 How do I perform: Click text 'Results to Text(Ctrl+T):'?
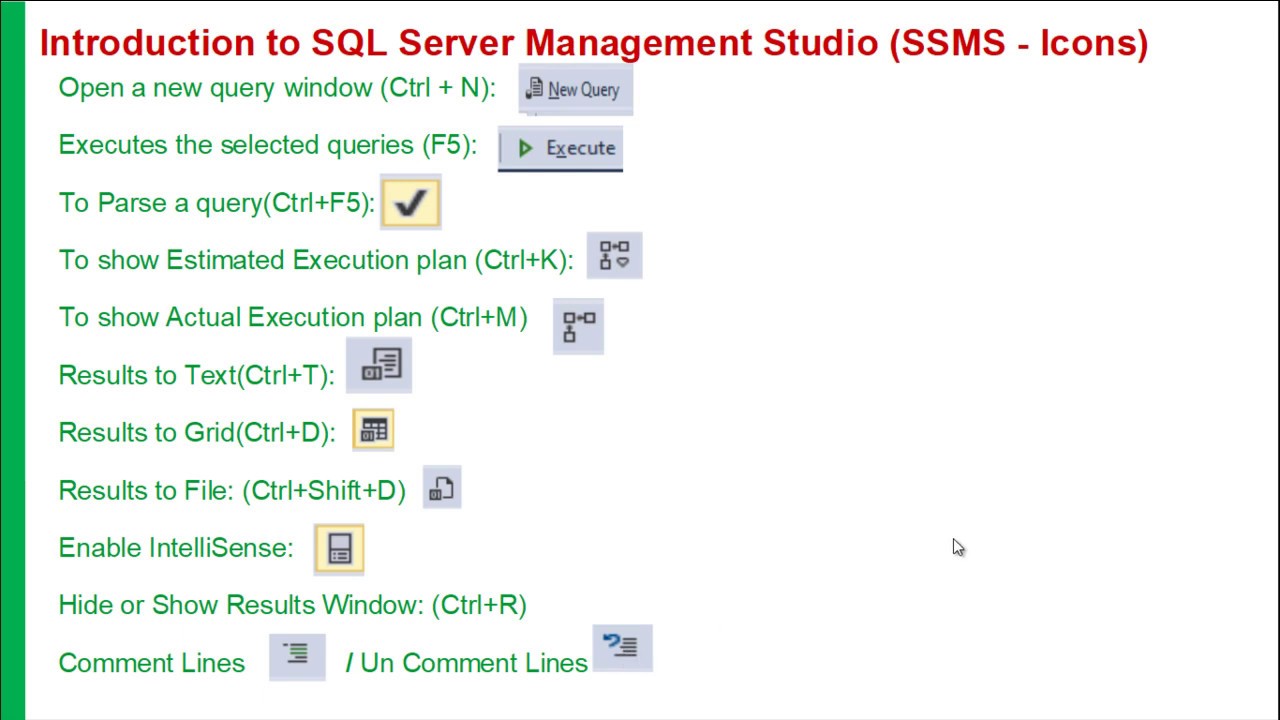(196, 375)
